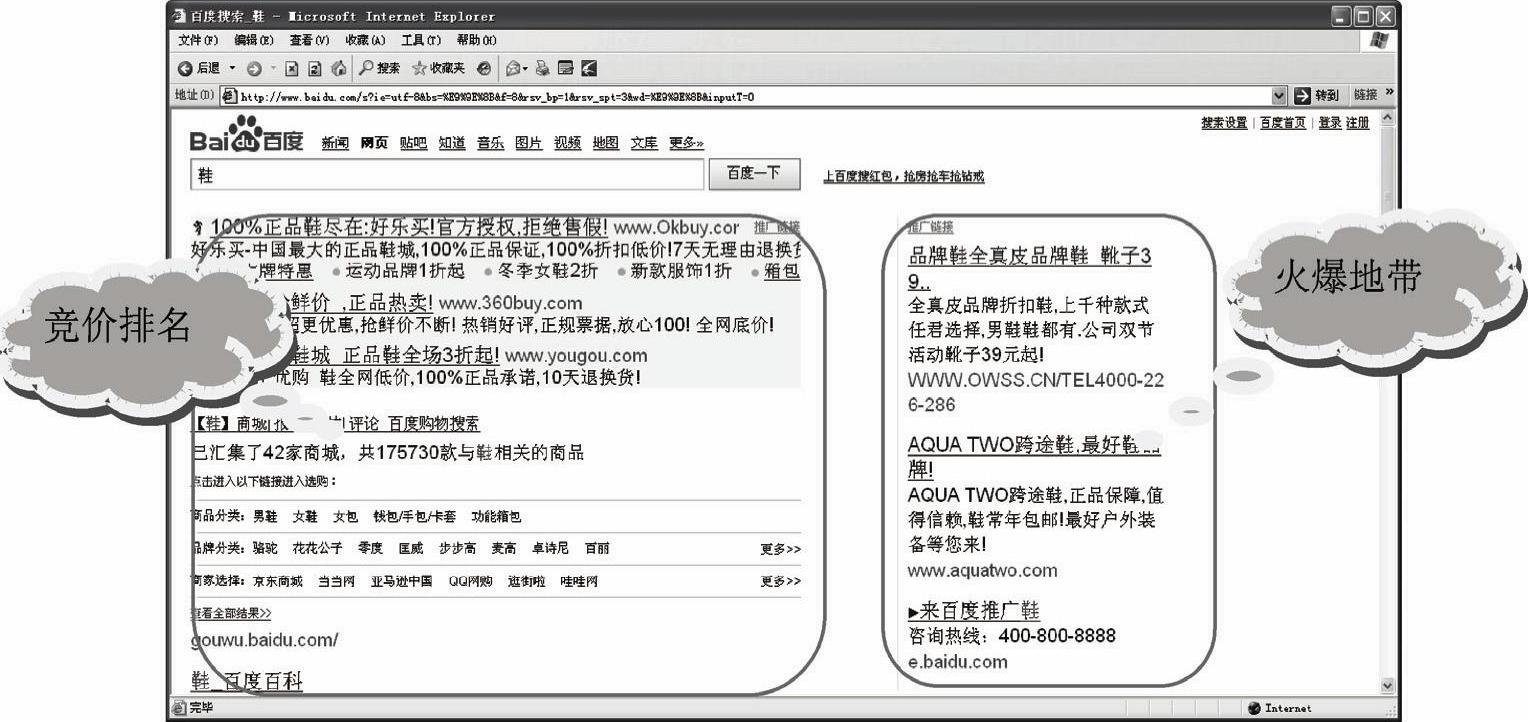Open the Search (搜索) toolbar button

(380, 68)
